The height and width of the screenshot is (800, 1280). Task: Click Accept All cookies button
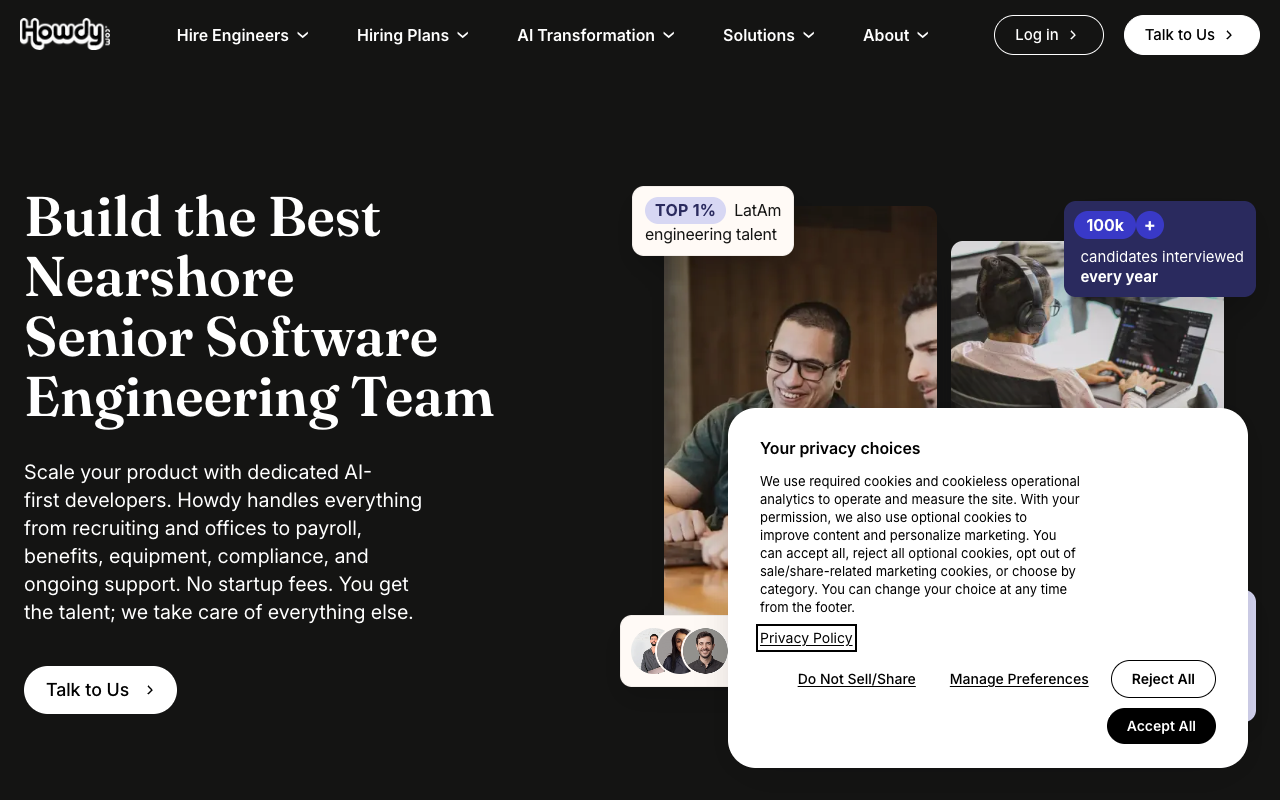pyautogui.click(x=1161, y=726)
